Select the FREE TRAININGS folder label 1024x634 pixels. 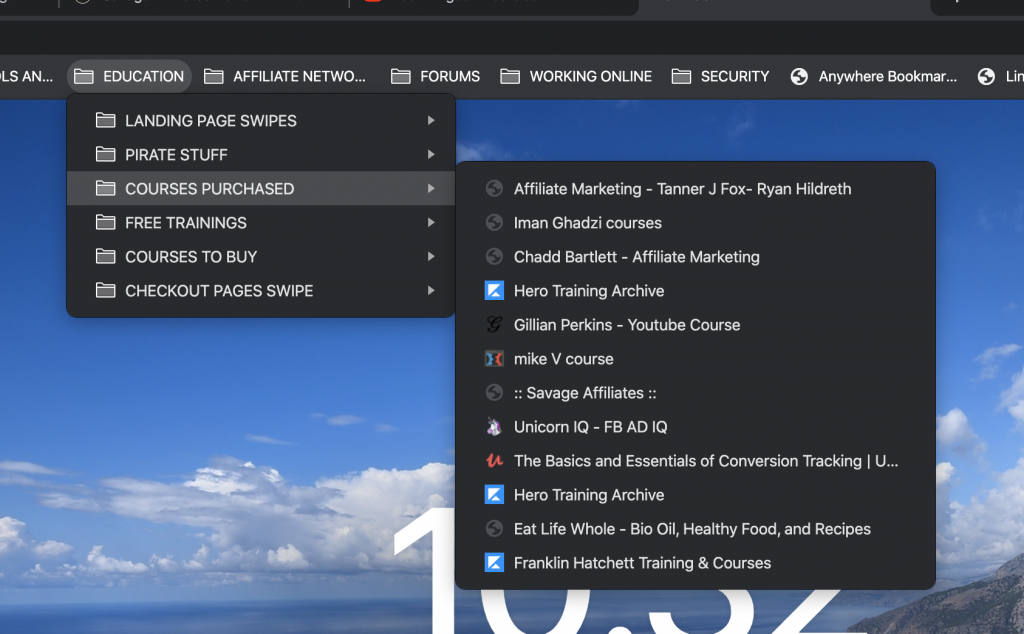pyautogui.click(x=186, y=223)
